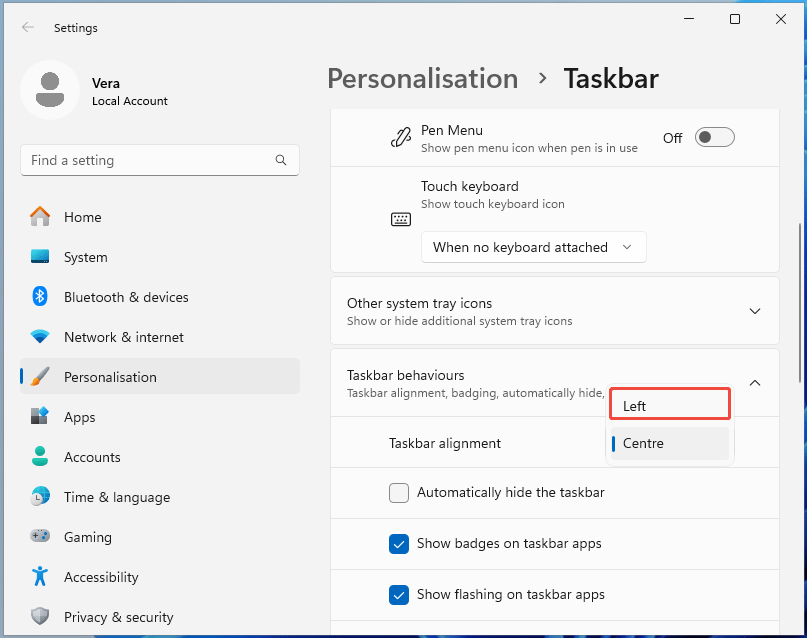Open Gaming controller icon

click(40, 537)
